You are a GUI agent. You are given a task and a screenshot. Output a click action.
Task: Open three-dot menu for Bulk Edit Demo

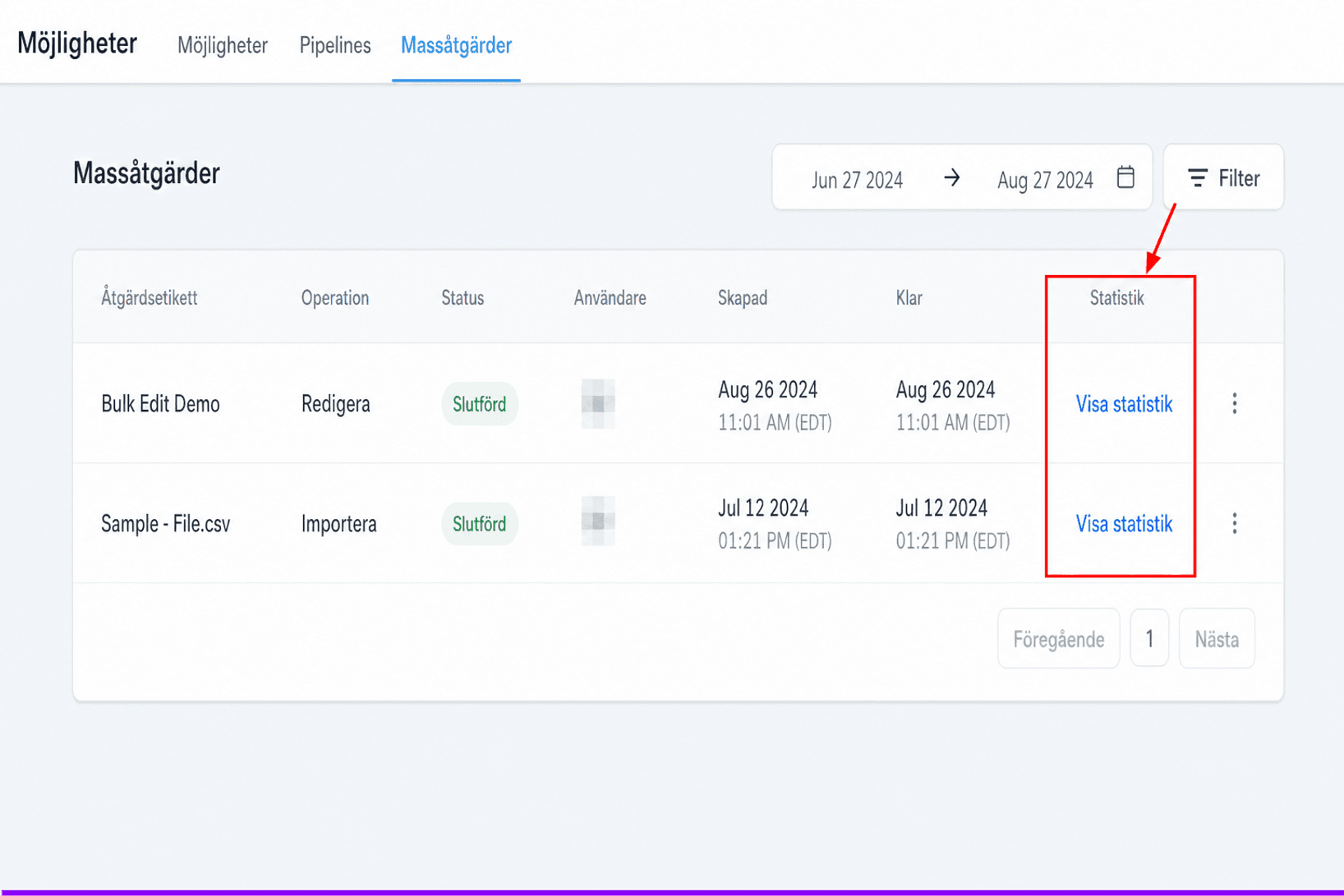coord(1234,403)
